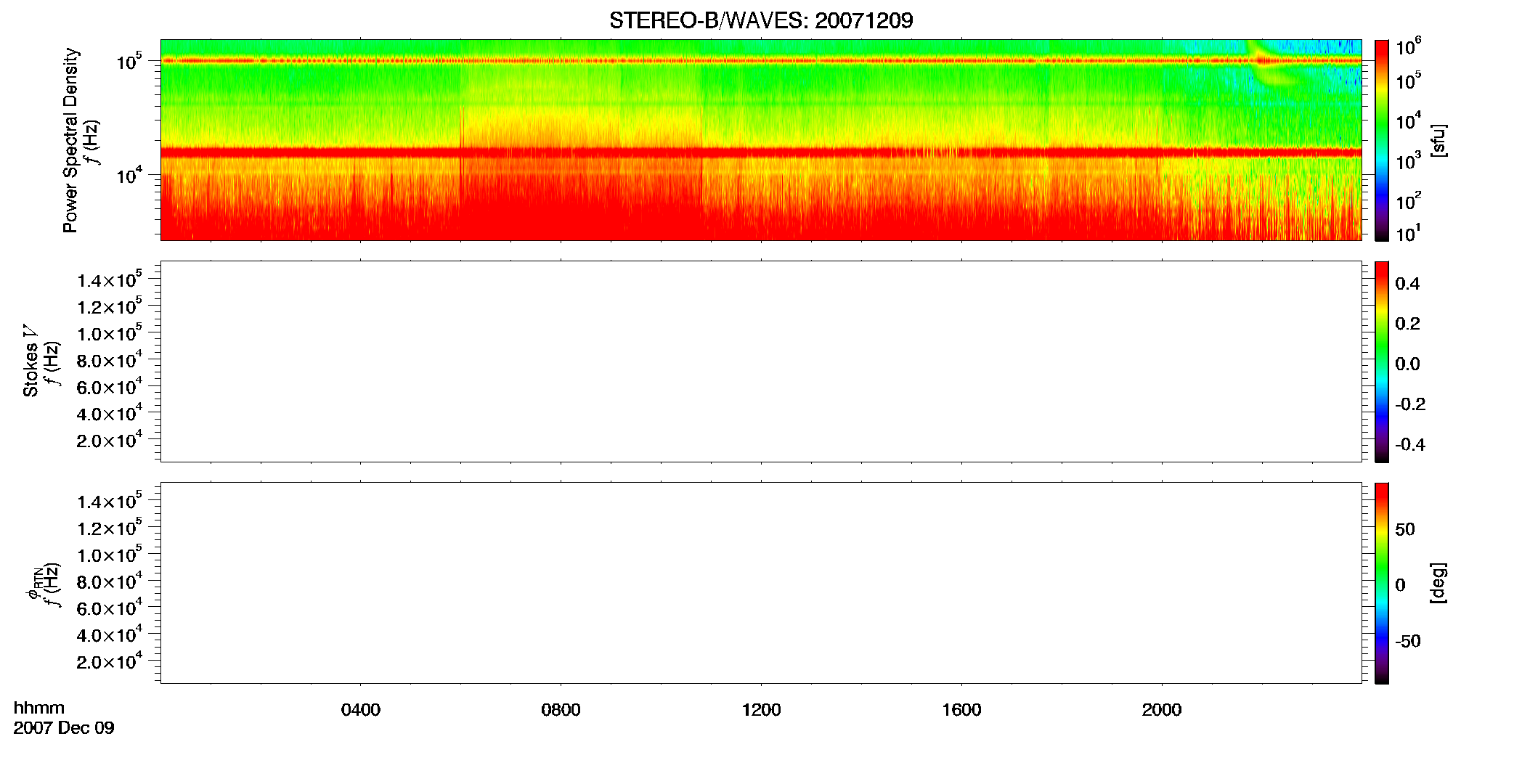Click the phi RTN degrees color bar

(x=1382, y=583)
